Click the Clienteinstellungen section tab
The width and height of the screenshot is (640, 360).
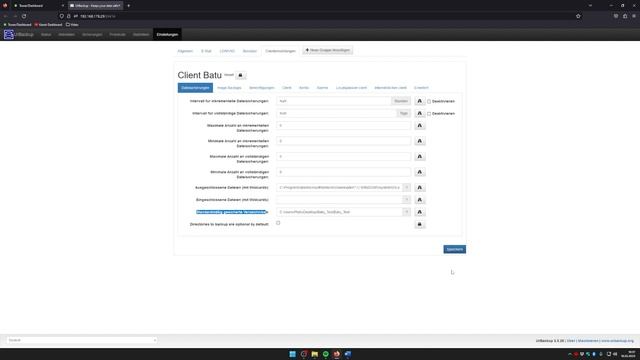(x=280, y=51)
